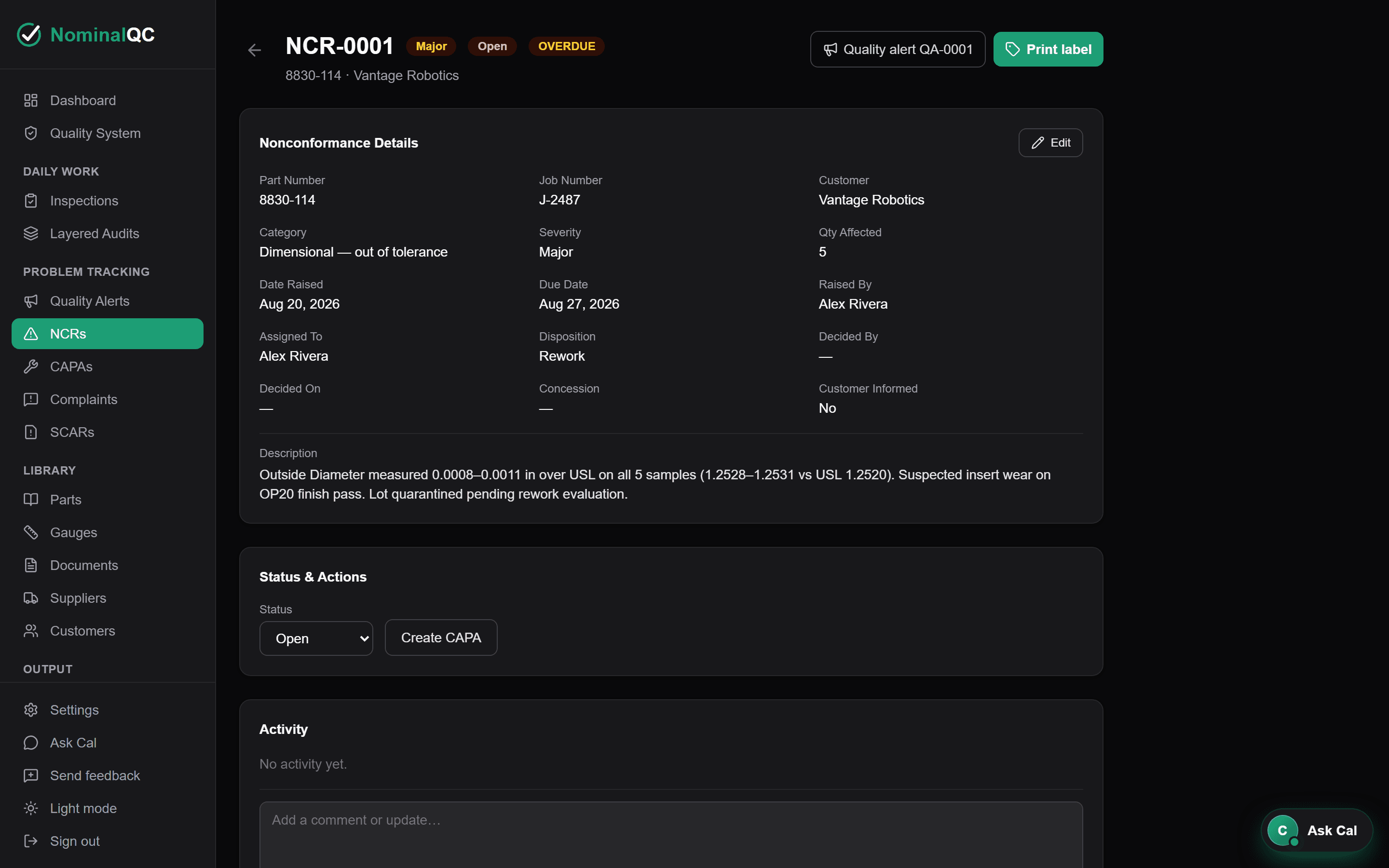Click the due date Aug 27, 2026

579,304
